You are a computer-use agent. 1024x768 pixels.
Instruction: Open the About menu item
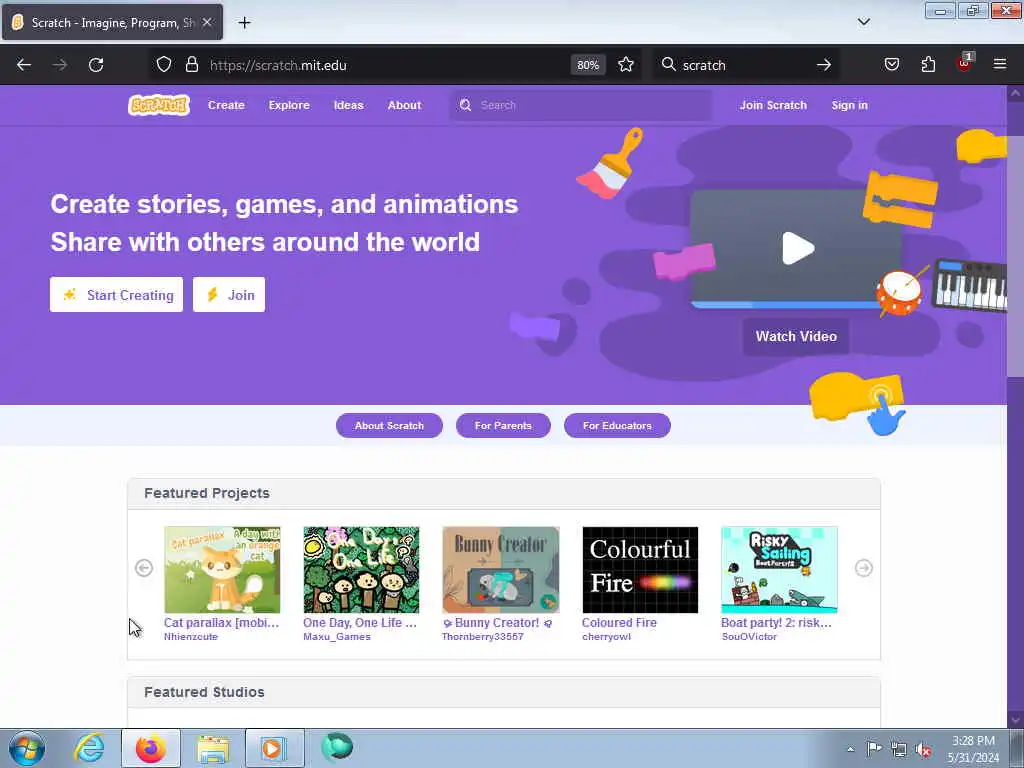(x=404, y=105)
